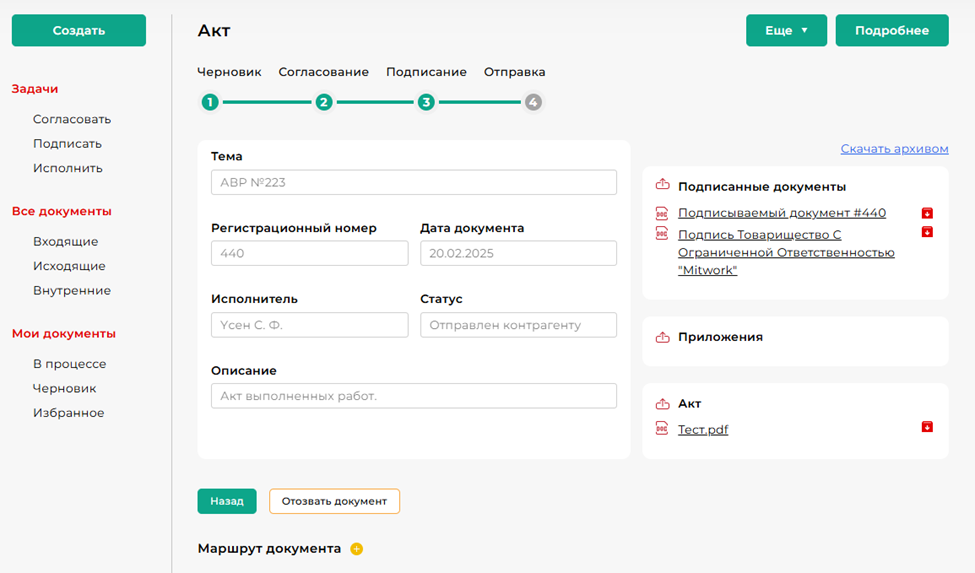Image resolution: width=975 pixels, height=573 pixels.
Task: Click red download icon beside Mitwork signature file
Action: [x=927, y=232]
